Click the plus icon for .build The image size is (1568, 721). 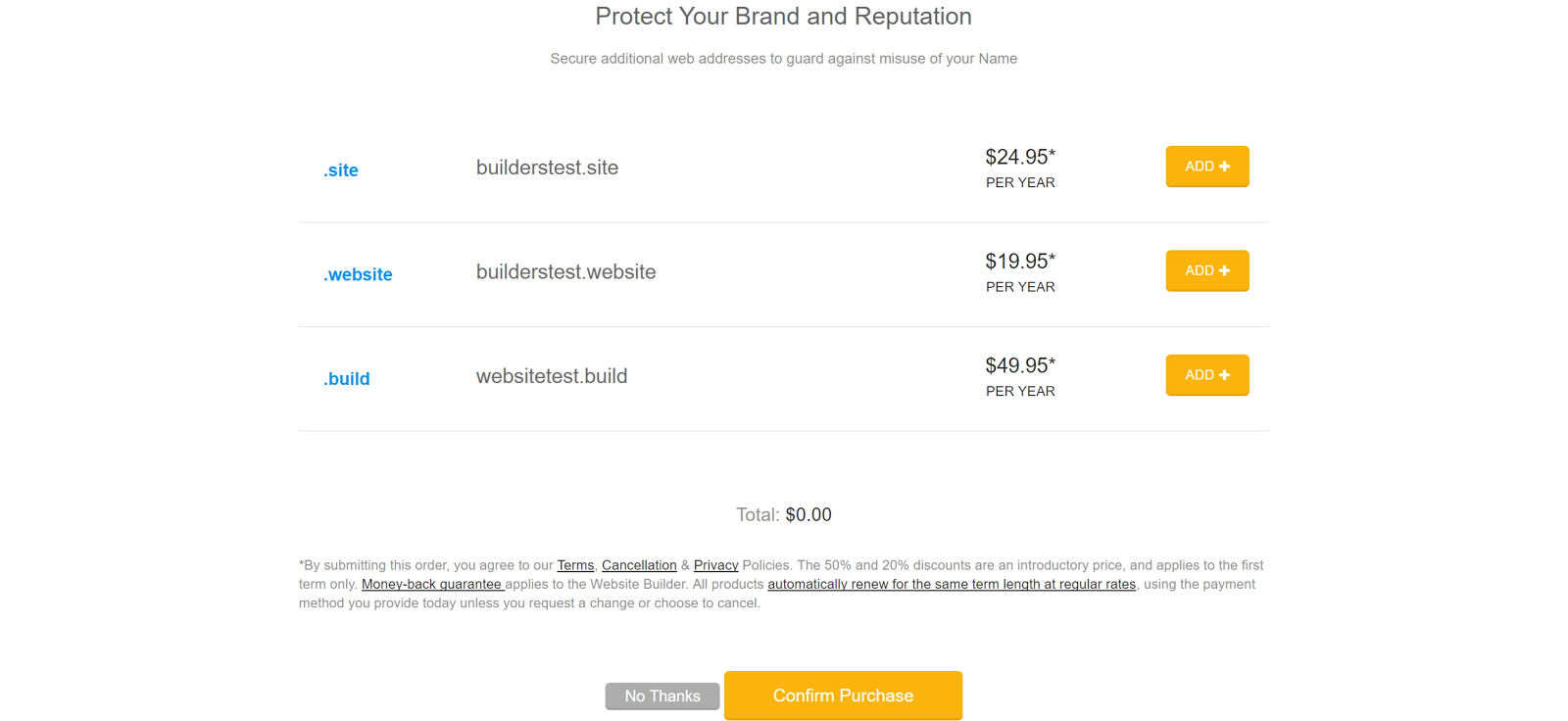pyautogui.click(x=1224, y=375)
